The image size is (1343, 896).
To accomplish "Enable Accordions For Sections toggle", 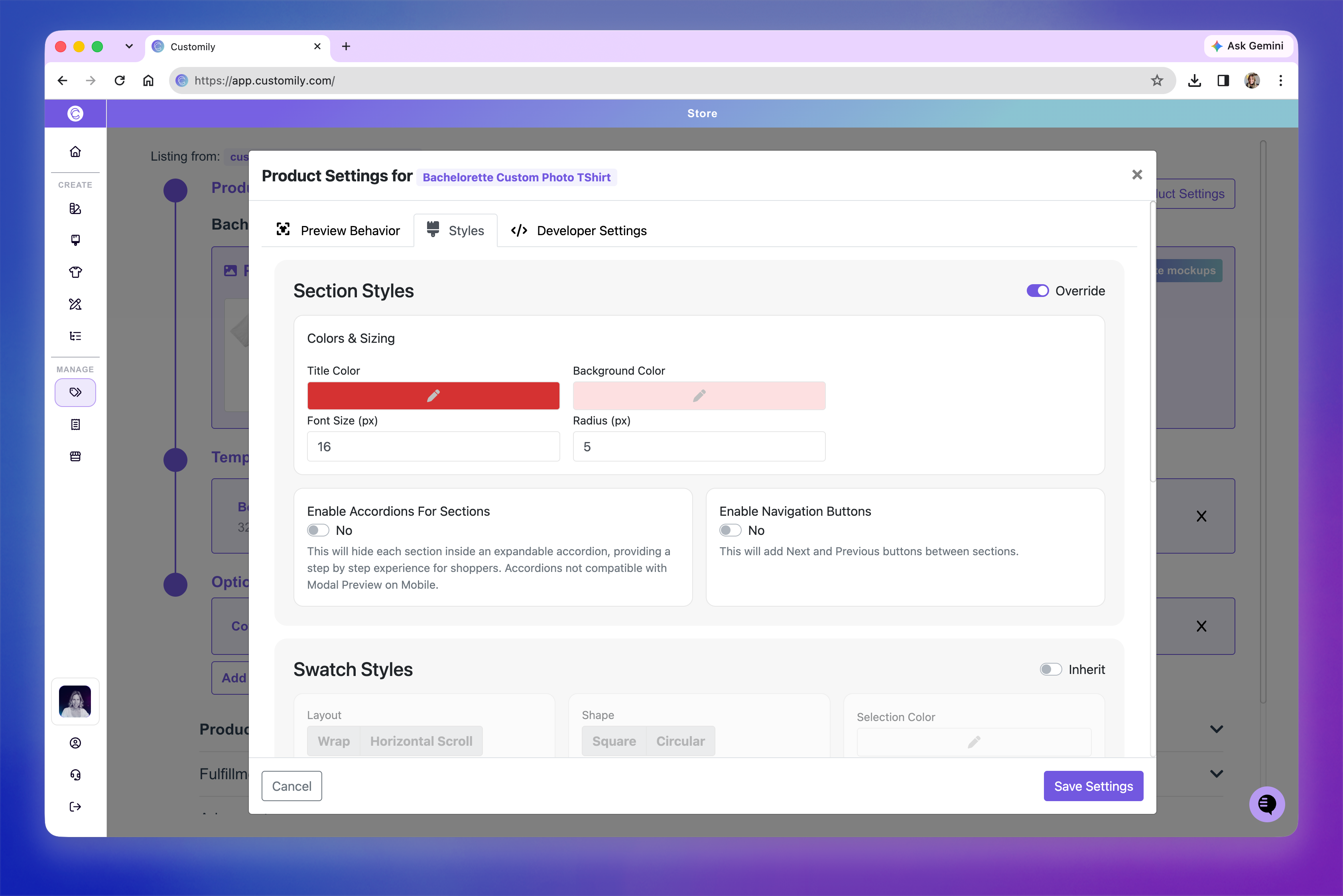I will tap(318, 530).
